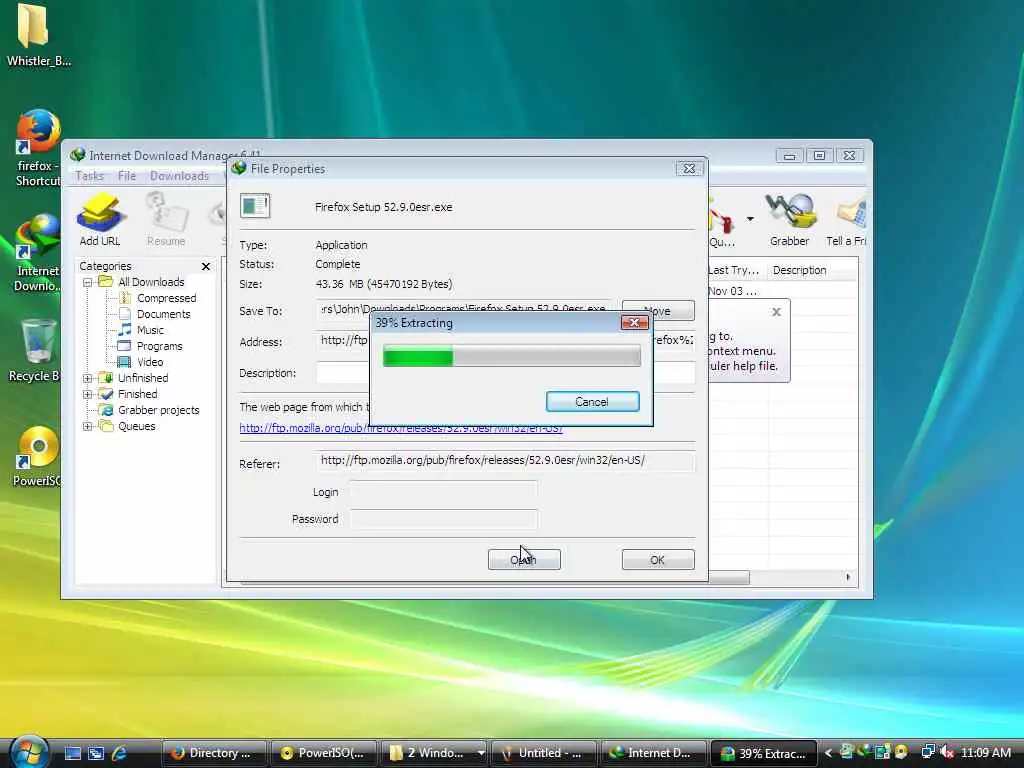Click the muted volume tray icon
Screen dimensions: 1024x768
(x=947, y=752)
